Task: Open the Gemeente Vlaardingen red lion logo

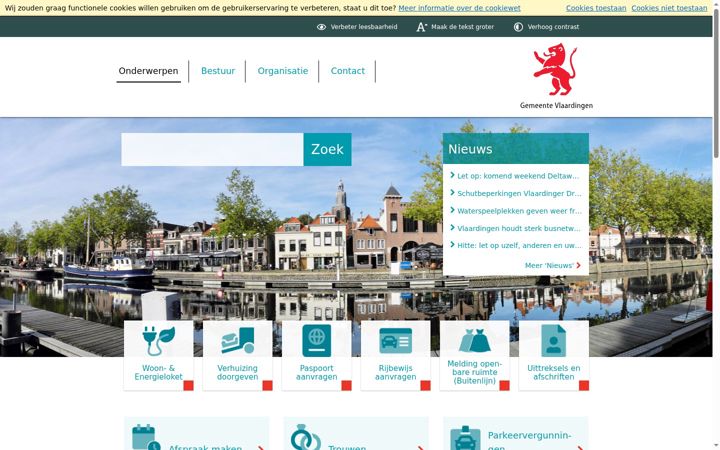Action: point(556,69)
